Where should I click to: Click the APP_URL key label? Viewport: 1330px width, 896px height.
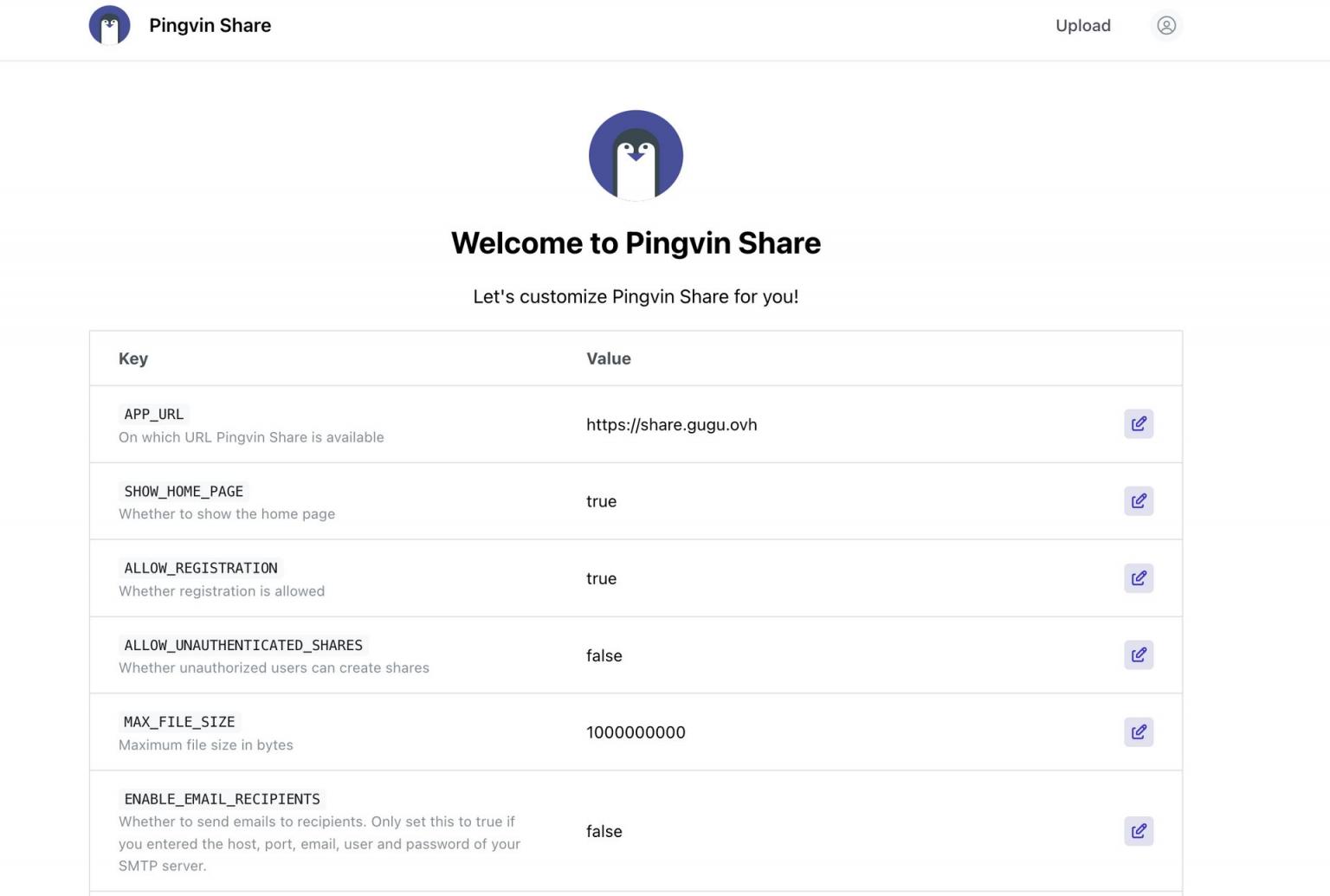pyautogui.click(x=154, y=415)
